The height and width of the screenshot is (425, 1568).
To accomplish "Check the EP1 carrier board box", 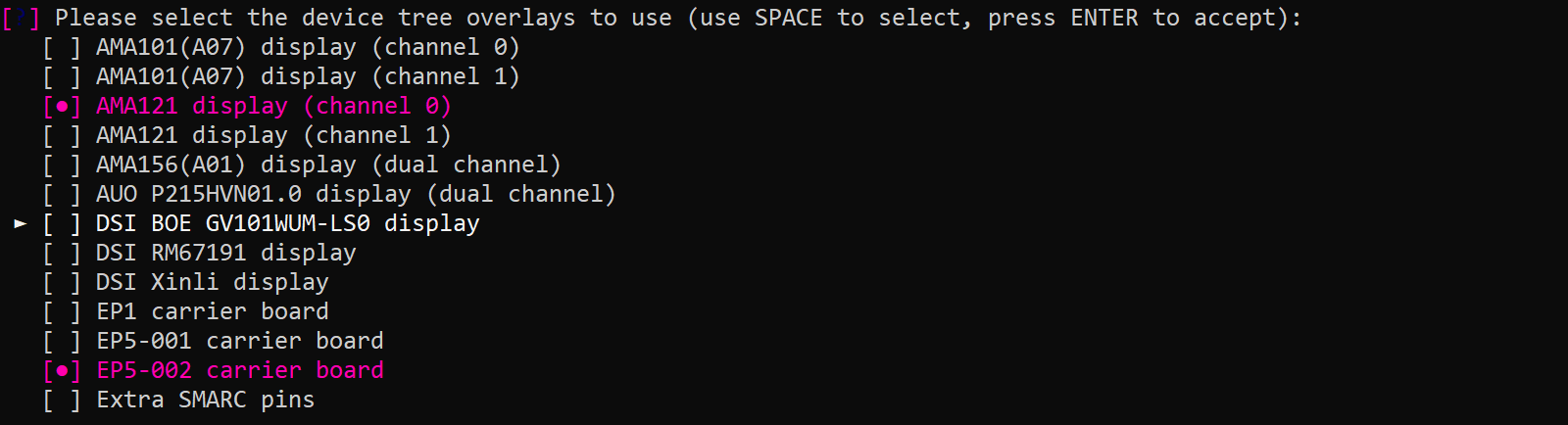I will [61, 311].
